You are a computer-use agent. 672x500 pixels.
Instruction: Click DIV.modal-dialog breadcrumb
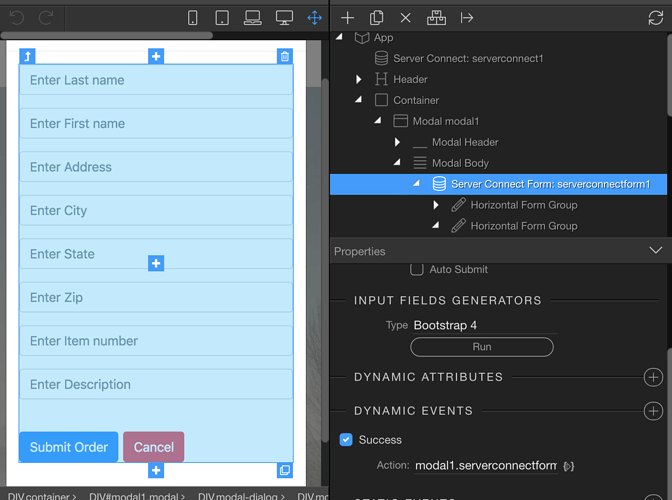(x=238, y=496)
